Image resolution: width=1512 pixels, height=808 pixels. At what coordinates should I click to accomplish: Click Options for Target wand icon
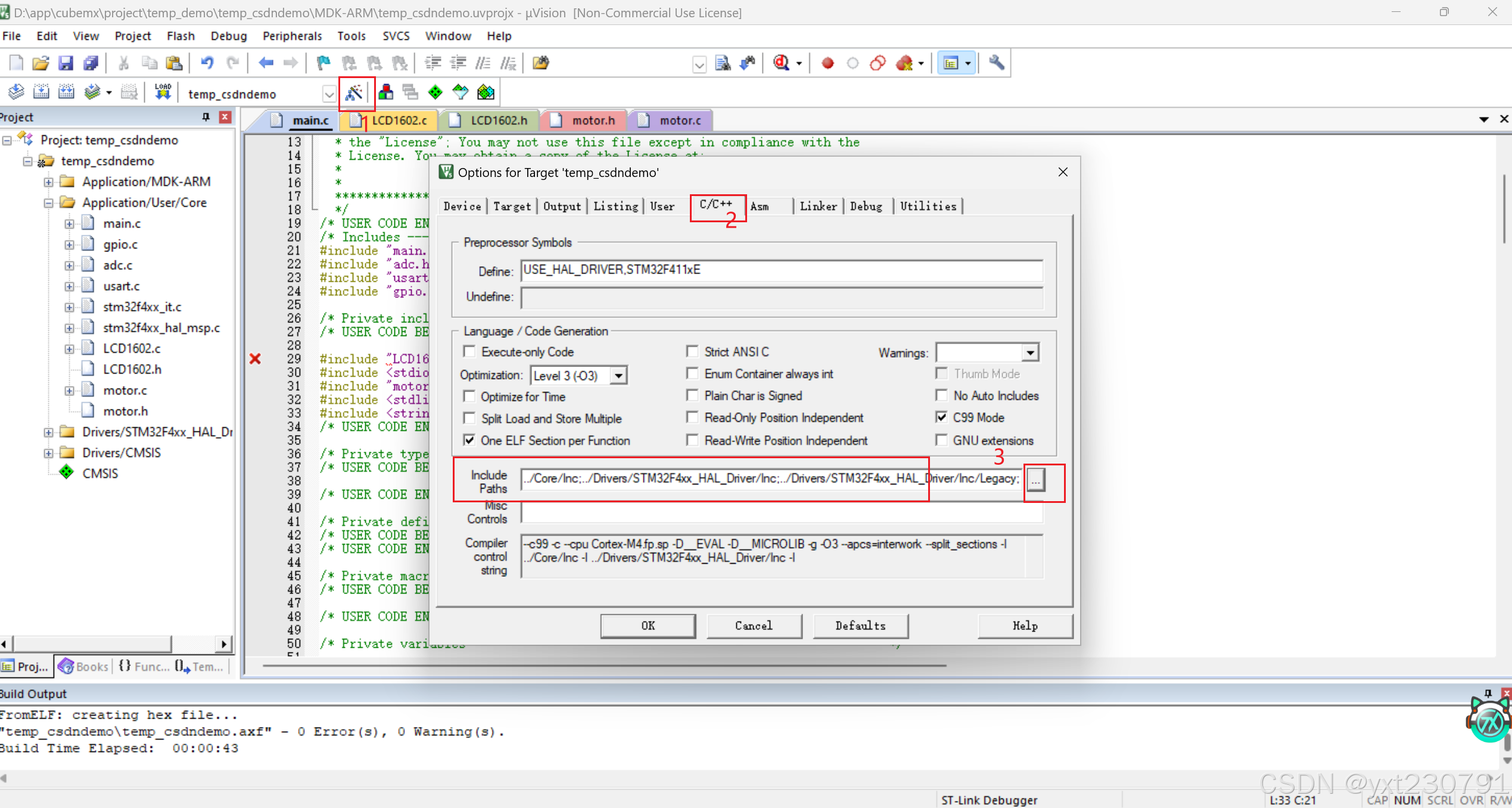point(354,92)
